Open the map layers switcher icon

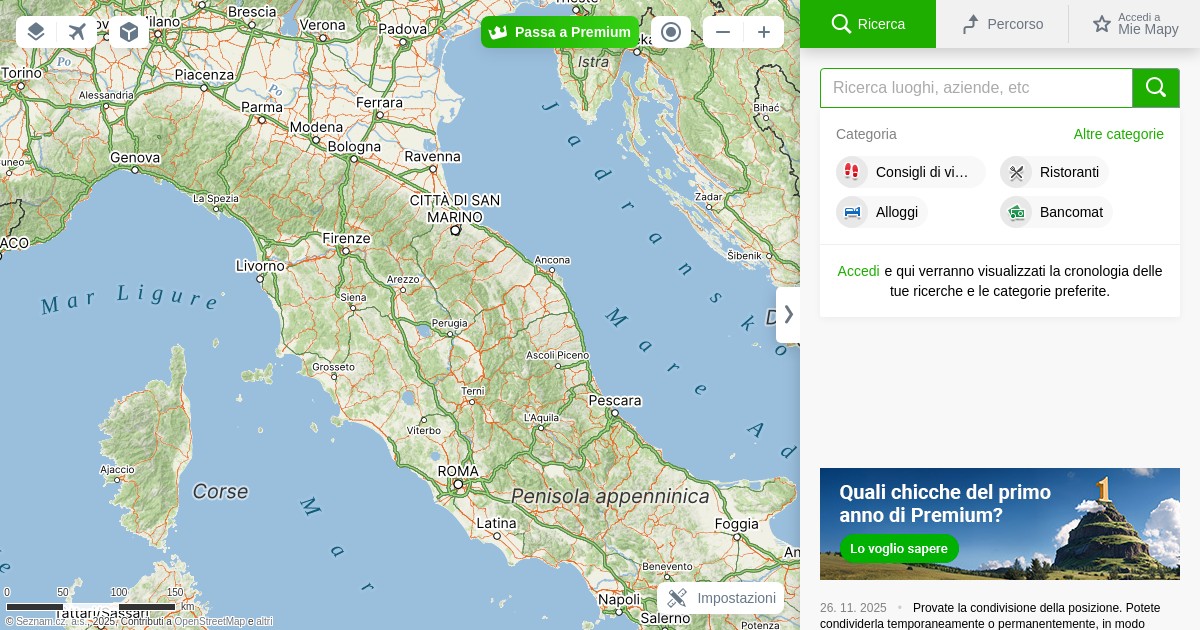36,32
